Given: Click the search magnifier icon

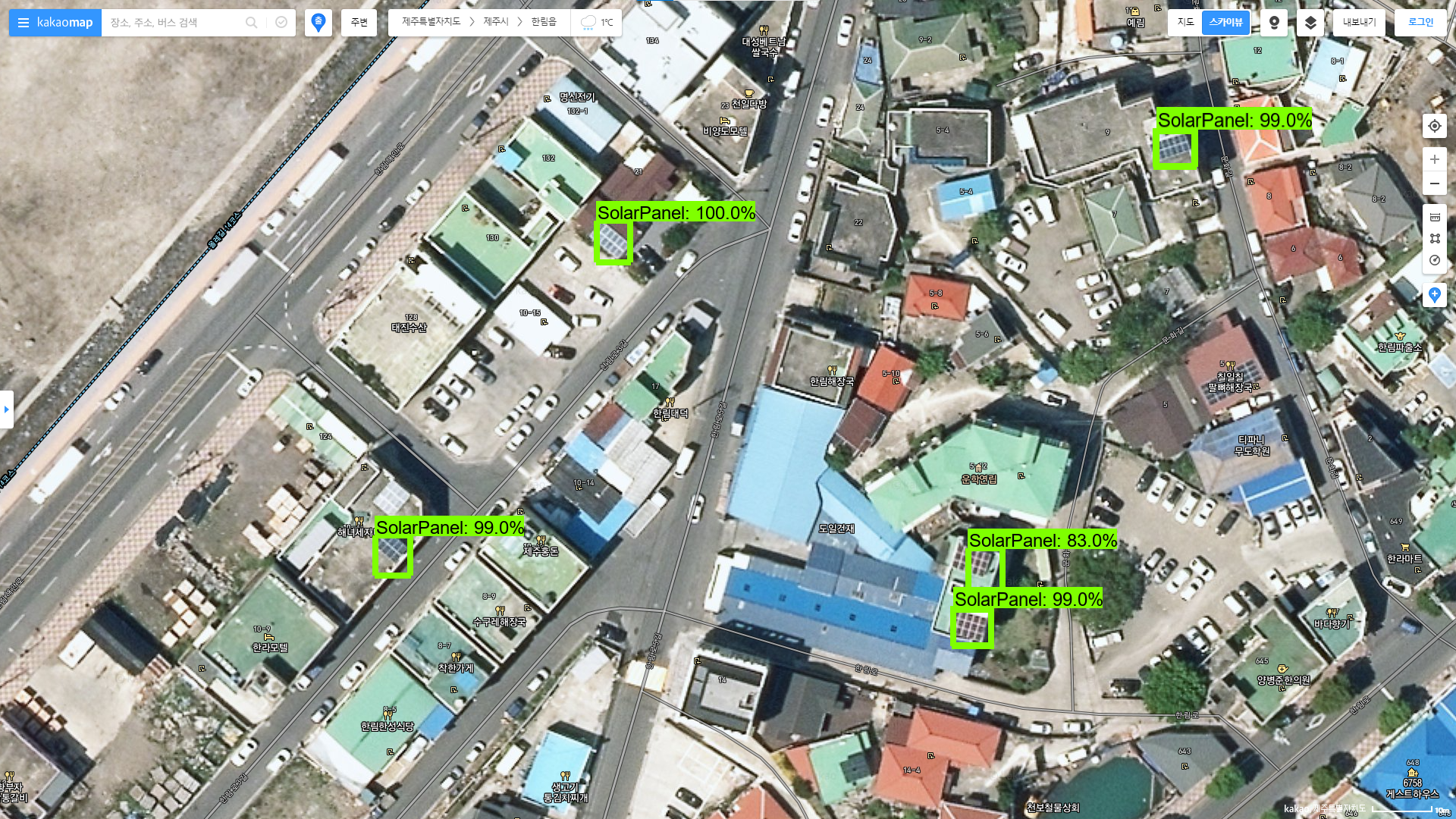Looking at the screenshot, I should (251, 23).
